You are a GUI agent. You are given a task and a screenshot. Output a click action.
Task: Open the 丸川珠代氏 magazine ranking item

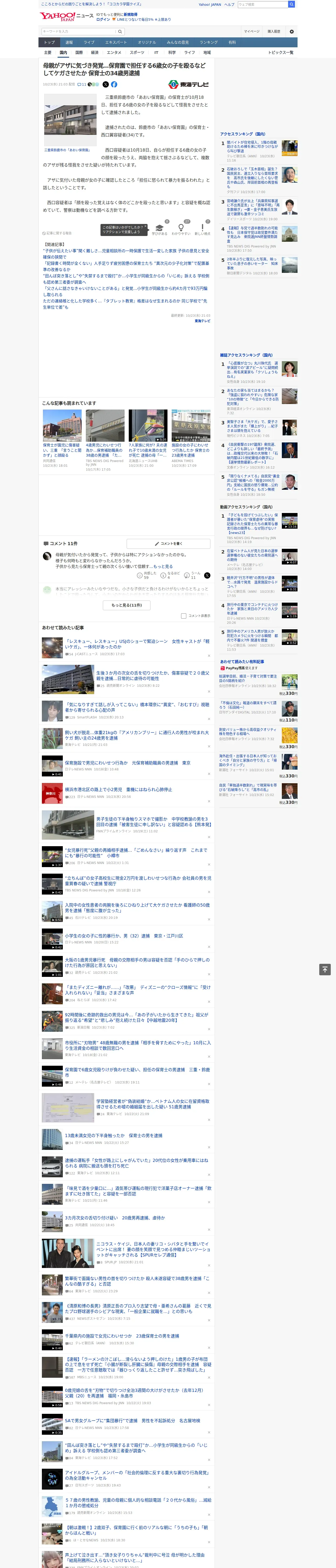253,370
